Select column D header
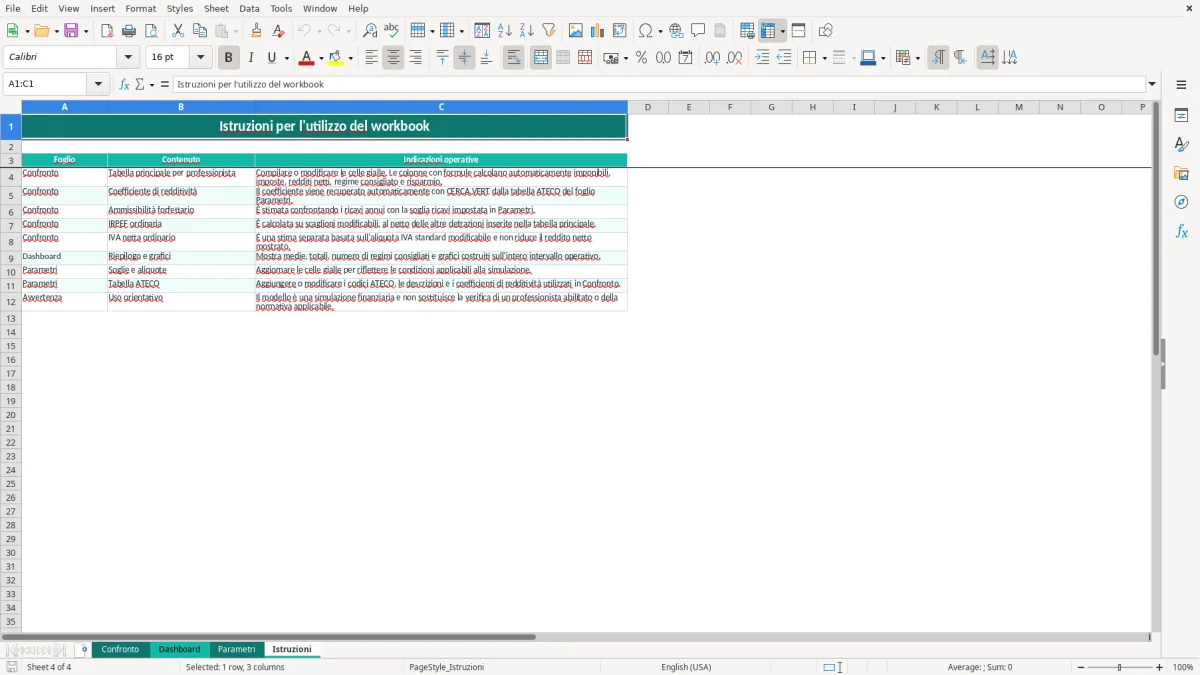The image size is (1200, 675). (648, 107)
